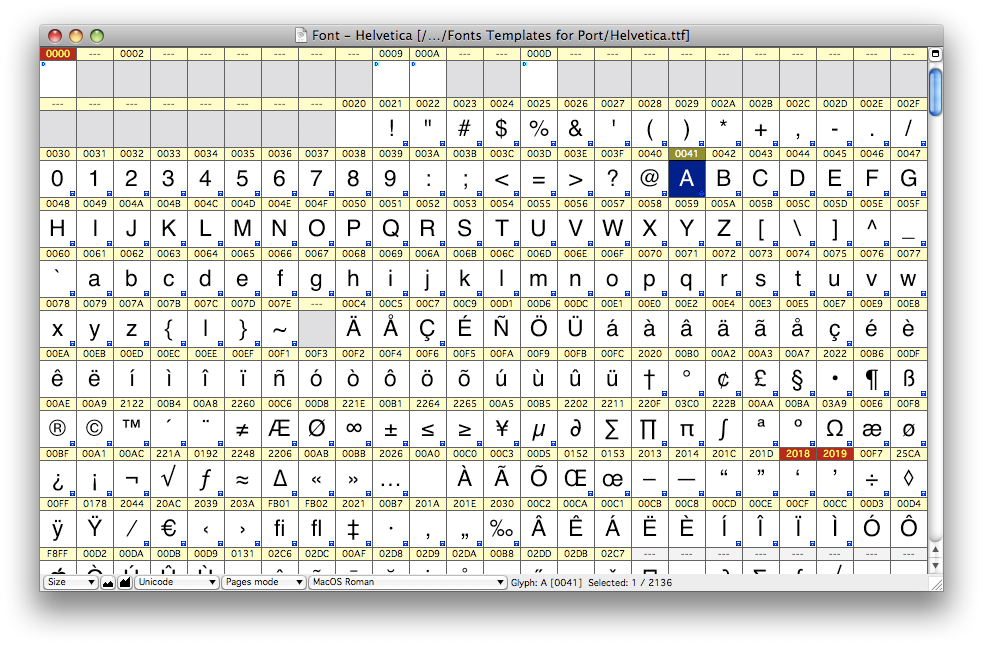Select the uppercase Q glyph cell 0051

[391, 228]
